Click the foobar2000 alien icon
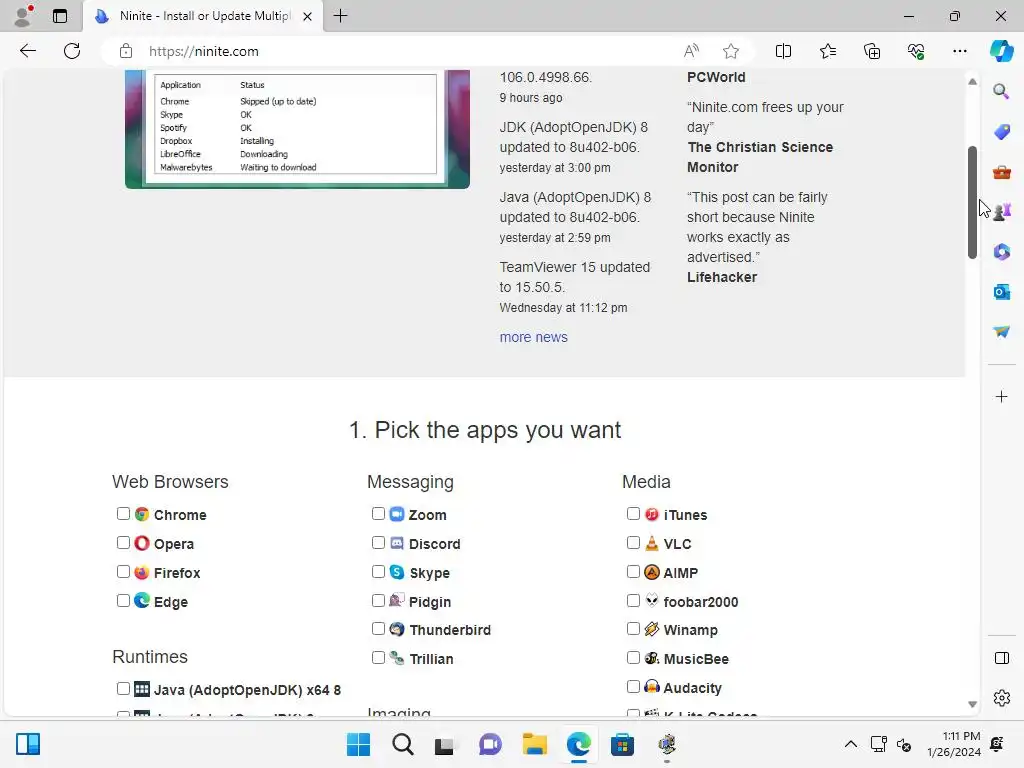Viewport: 1024px width, 768px height. pos(652,600)
